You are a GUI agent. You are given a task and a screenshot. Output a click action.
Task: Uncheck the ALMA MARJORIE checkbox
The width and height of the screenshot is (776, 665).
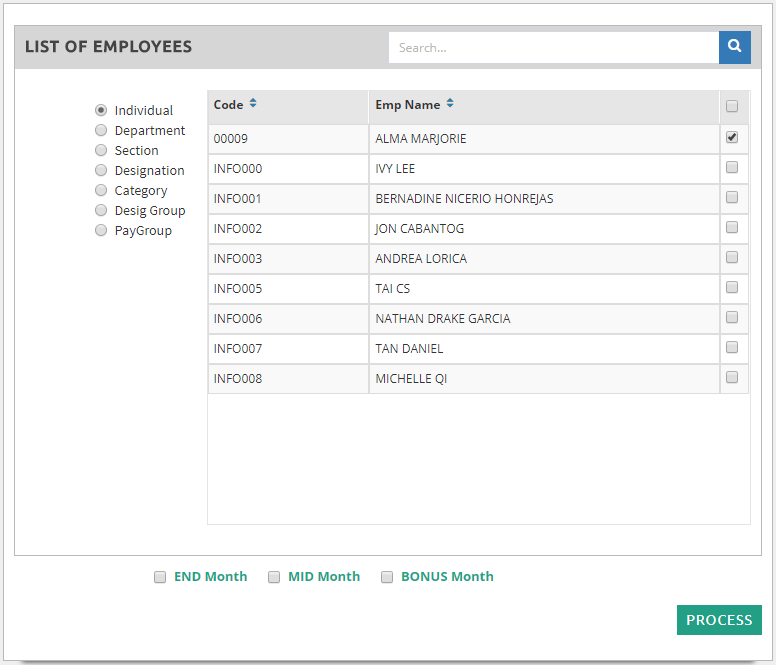[x=732, y=138]
